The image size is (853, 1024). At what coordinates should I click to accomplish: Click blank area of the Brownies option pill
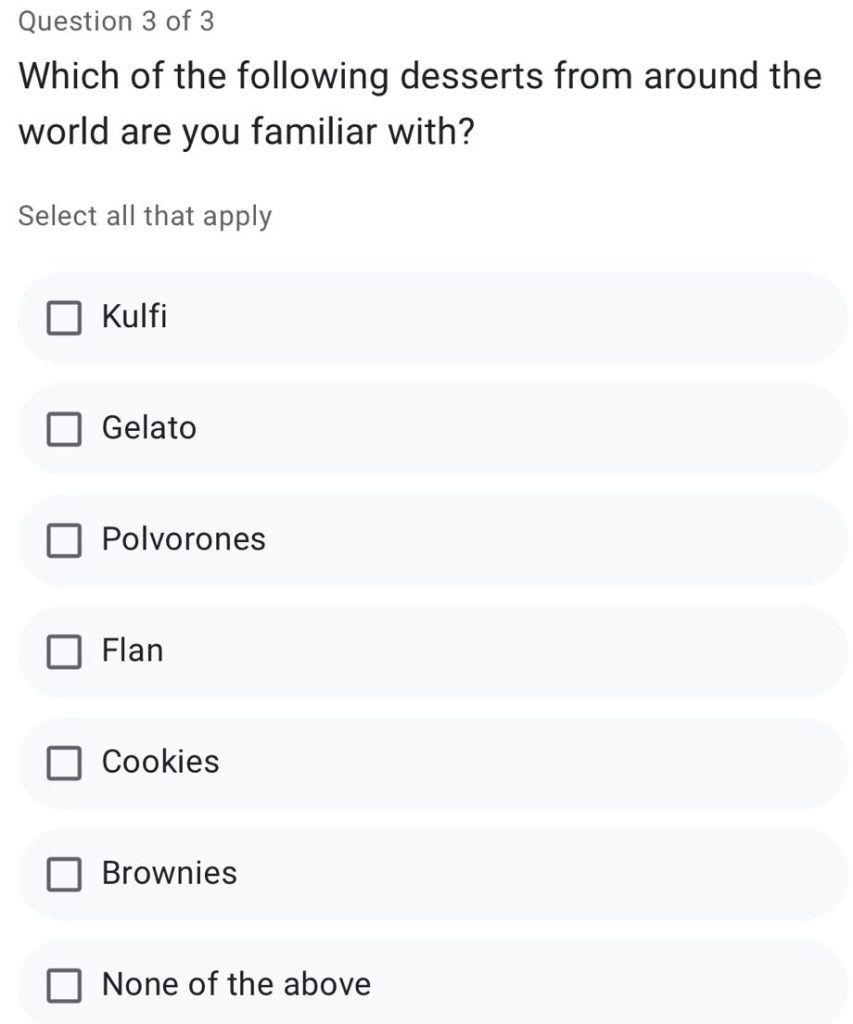(x=523, y=874)
